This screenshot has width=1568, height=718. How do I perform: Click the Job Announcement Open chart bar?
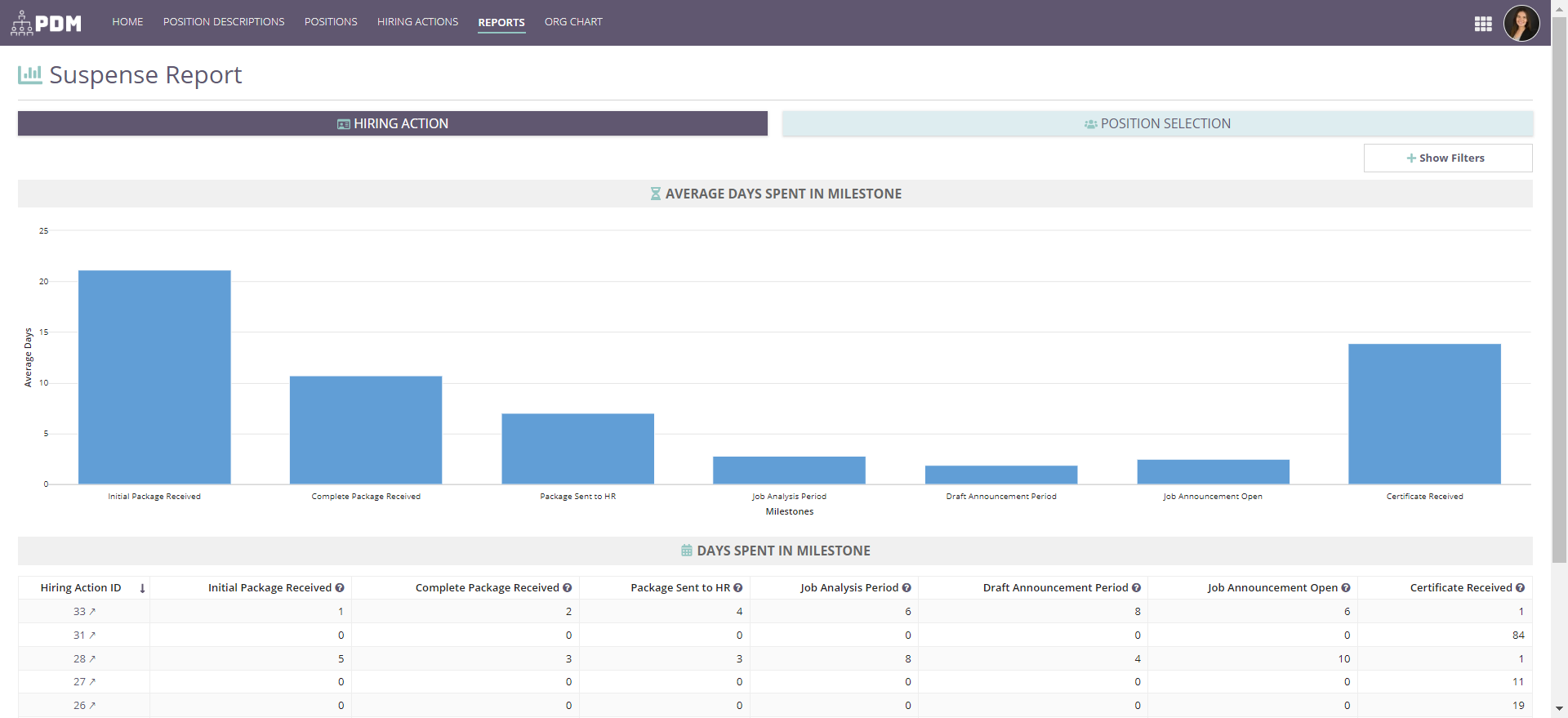point(1214,472)
